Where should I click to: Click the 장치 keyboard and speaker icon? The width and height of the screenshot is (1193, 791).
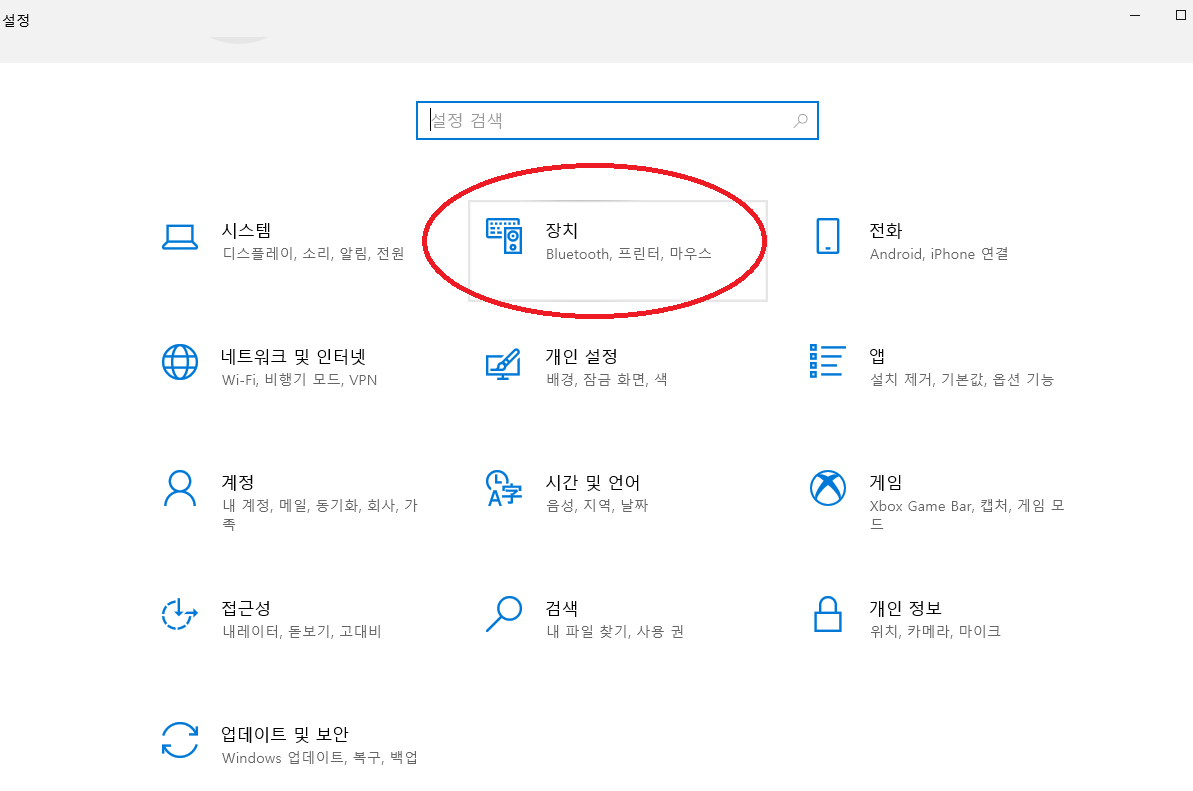504,236
